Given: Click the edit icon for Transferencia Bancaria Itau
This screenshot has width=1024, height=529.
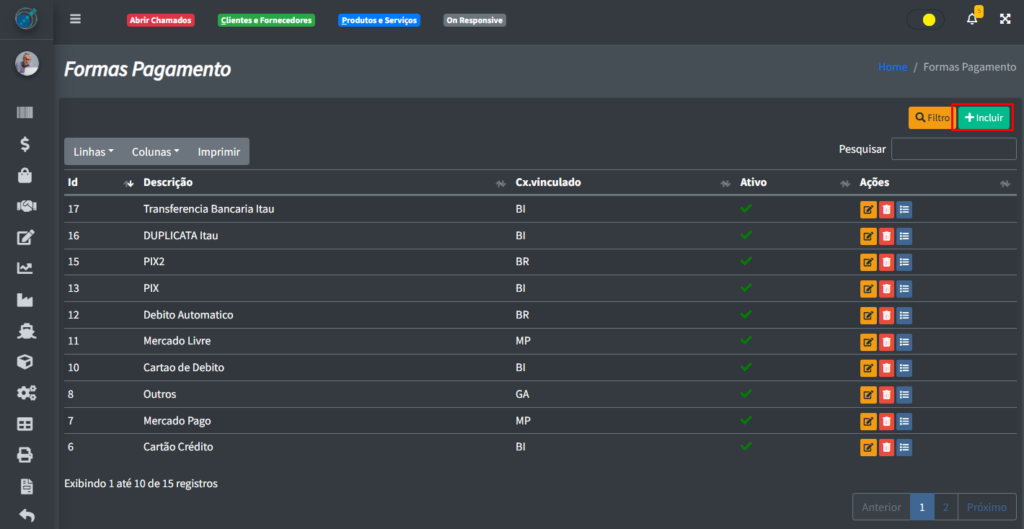Looking at the screenshot, I should (x=868, y=209).
